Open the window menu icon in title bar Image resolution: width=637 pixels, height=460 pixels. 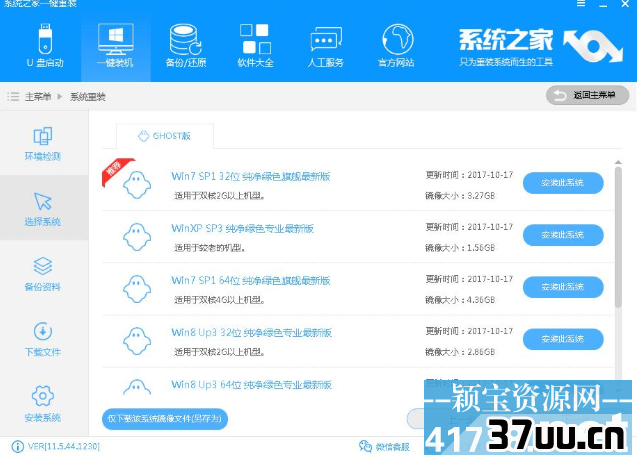(x=581, y=4)
